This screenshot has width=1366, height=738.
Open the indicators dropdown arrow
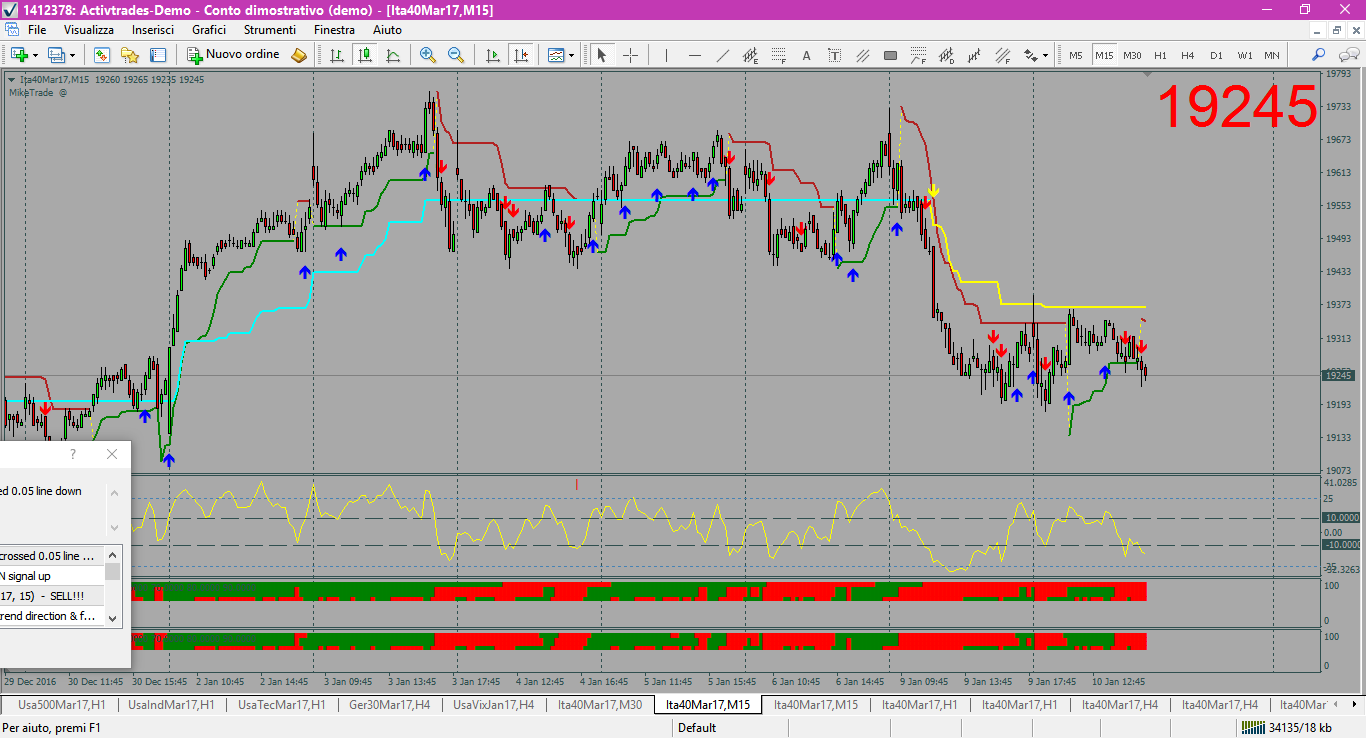click(x=572, y=55)
